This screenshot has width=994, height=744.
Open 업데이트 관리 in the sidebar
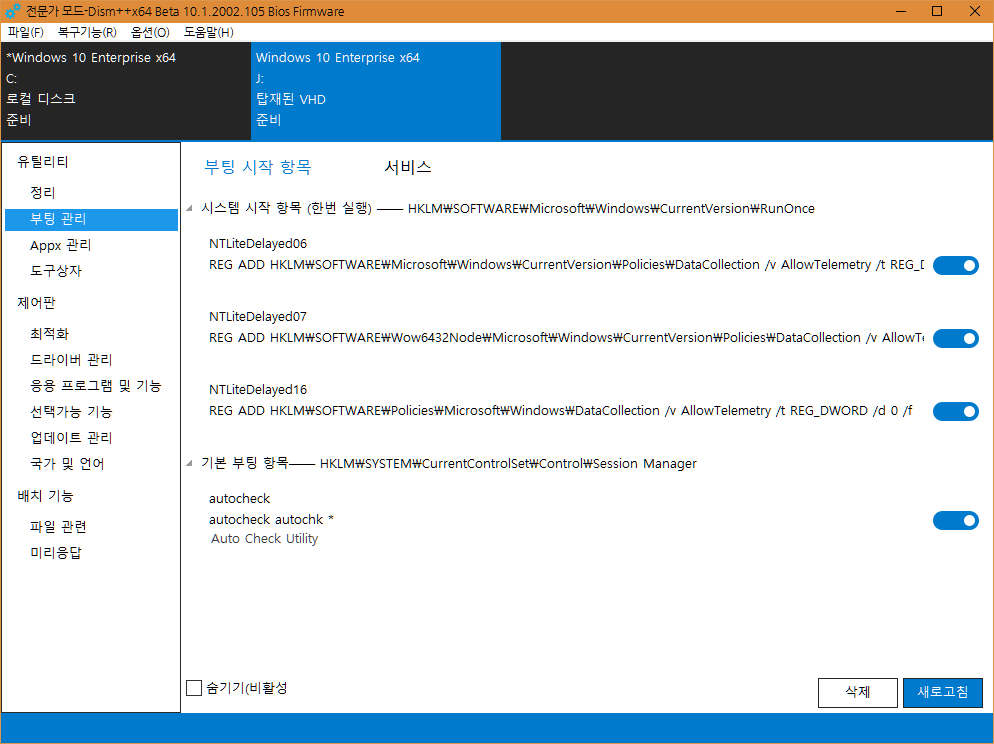91,438
